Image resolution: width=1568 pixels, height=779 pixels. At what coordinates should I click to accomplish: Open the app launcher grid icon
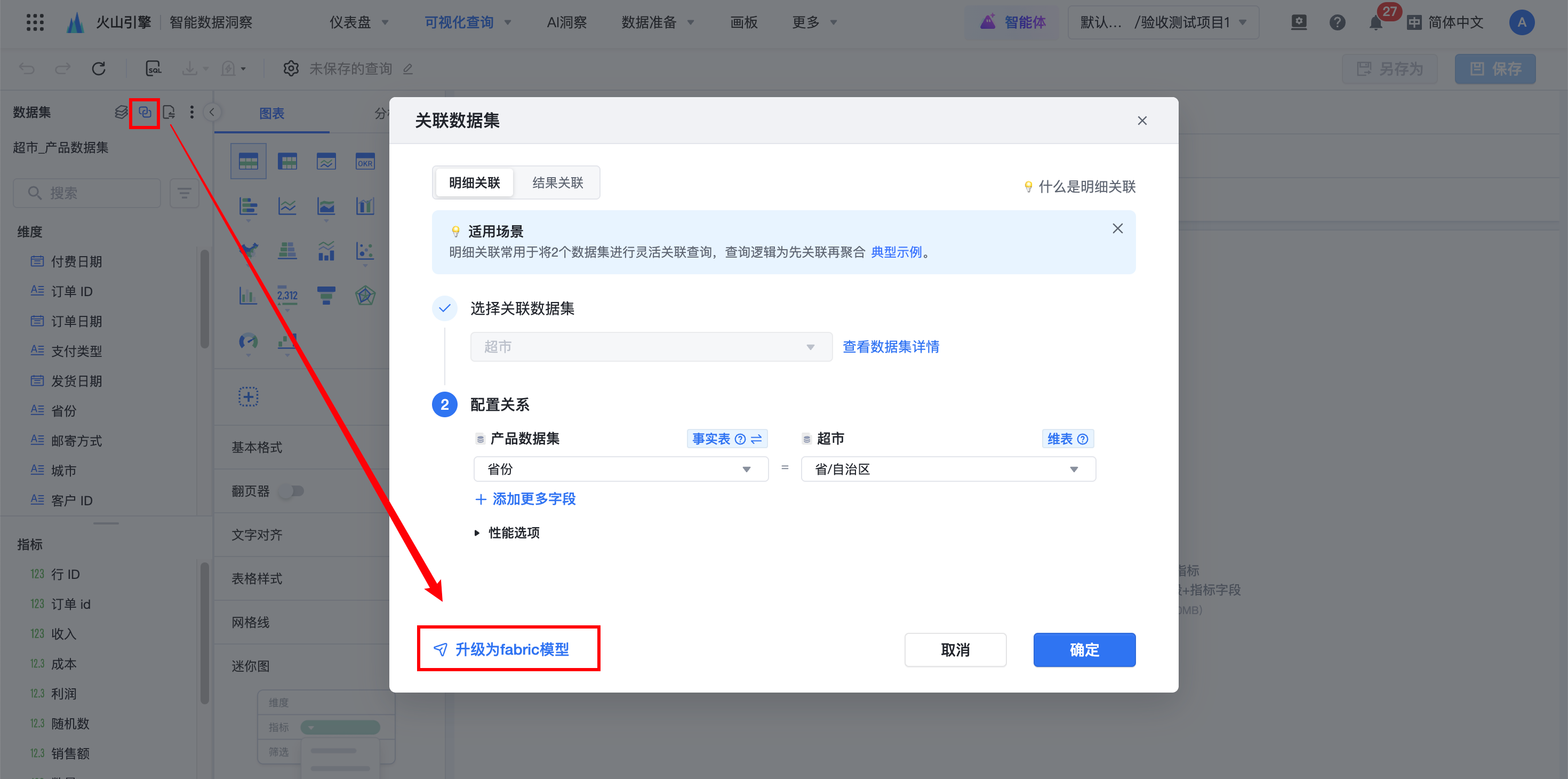(x=35, y=22)
